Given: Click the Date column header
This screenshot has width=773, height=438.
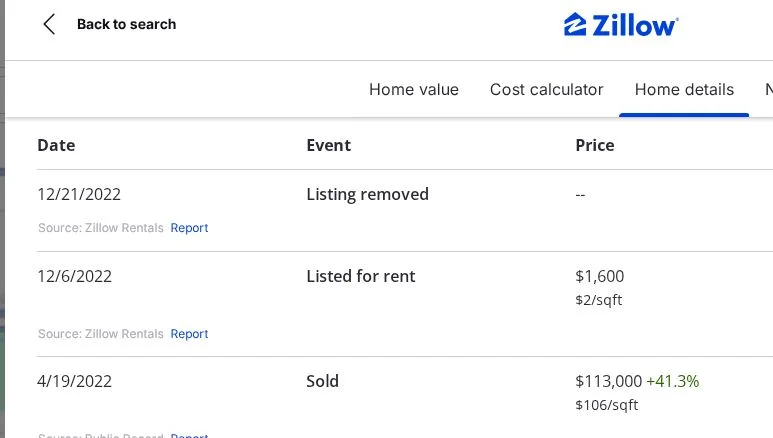Looking at the screenshot, I should click(x=56, y=145).
